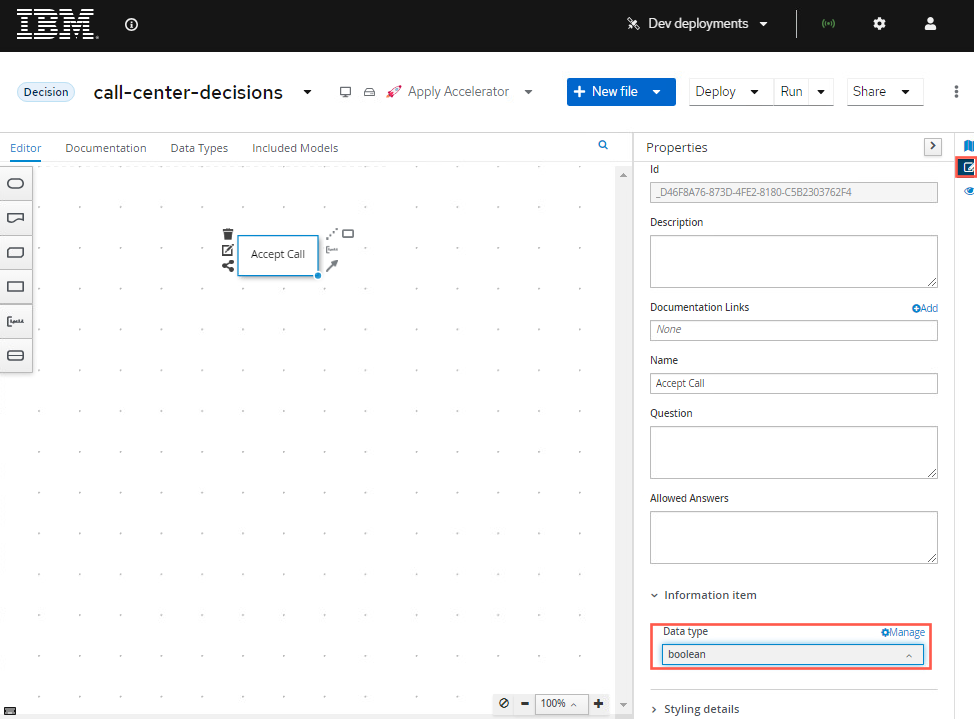Click the Question text area
The width and height of the screenshot is (977, 719).
(x=793, y=453)
